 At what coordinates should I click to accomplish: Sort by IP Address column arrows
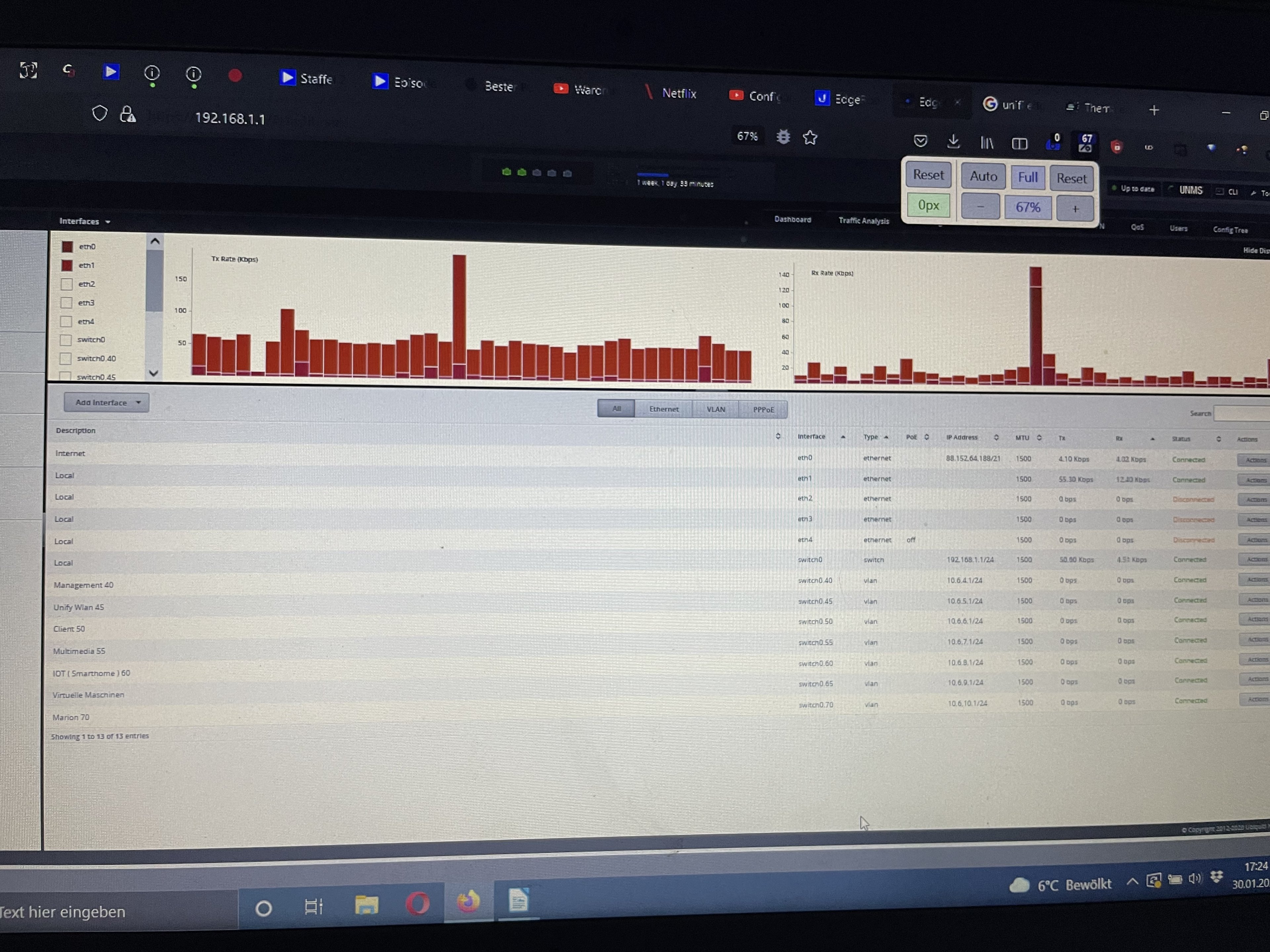(996, 438)
